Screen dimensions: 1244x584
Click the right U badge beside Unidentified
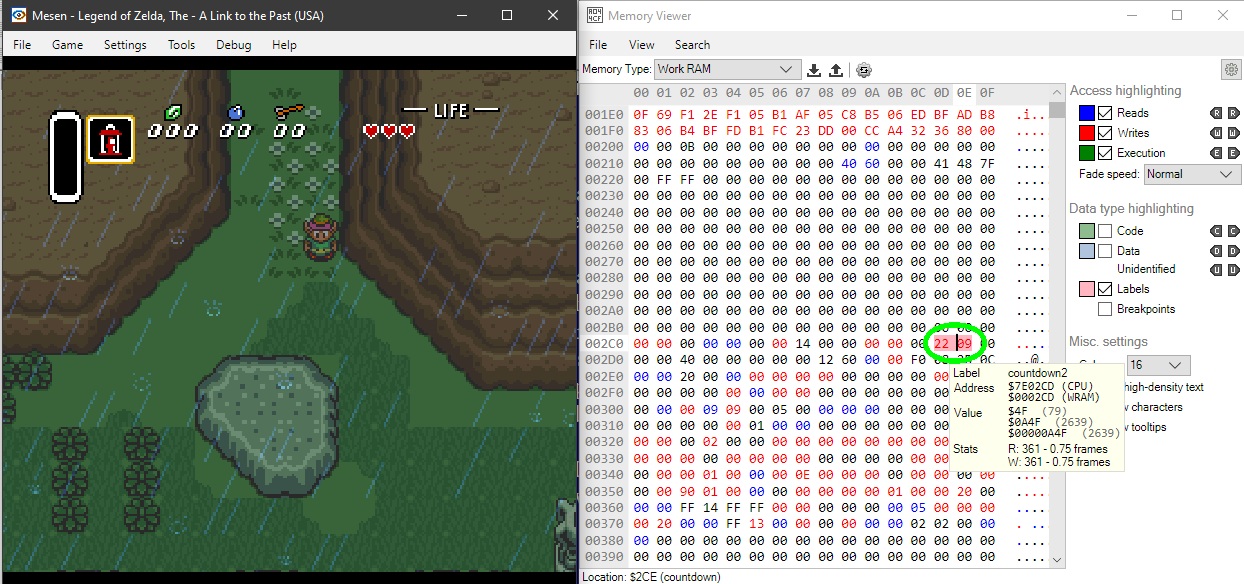1232,269
